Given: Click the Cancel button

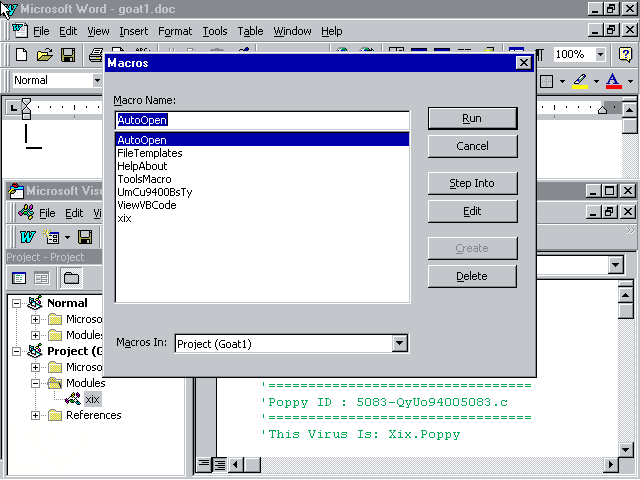Looking at the screenshot, I should [472, 146].
